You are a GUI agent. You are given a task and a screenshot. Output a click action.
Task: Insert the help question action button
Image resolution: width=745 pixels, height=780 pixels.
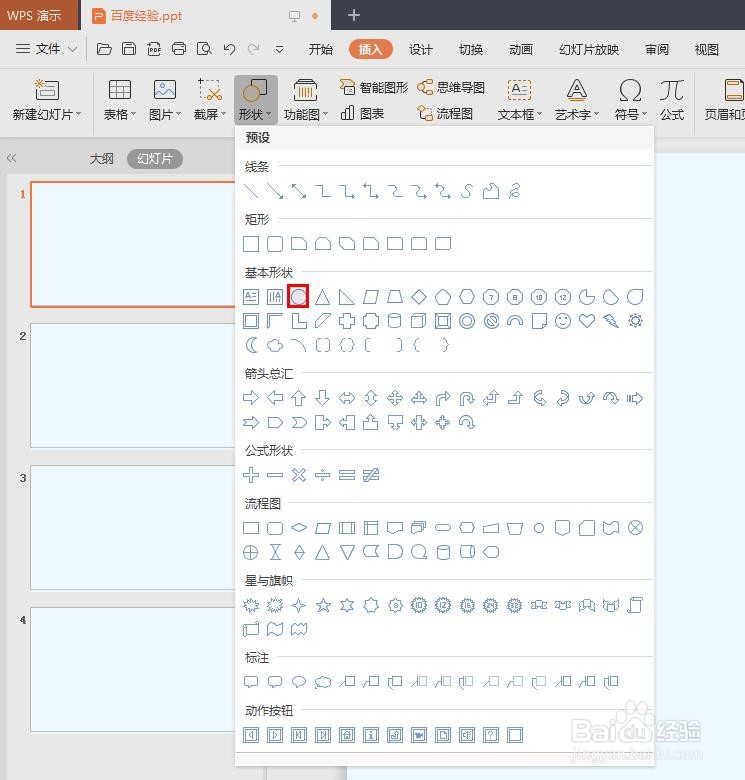point(491,735)
